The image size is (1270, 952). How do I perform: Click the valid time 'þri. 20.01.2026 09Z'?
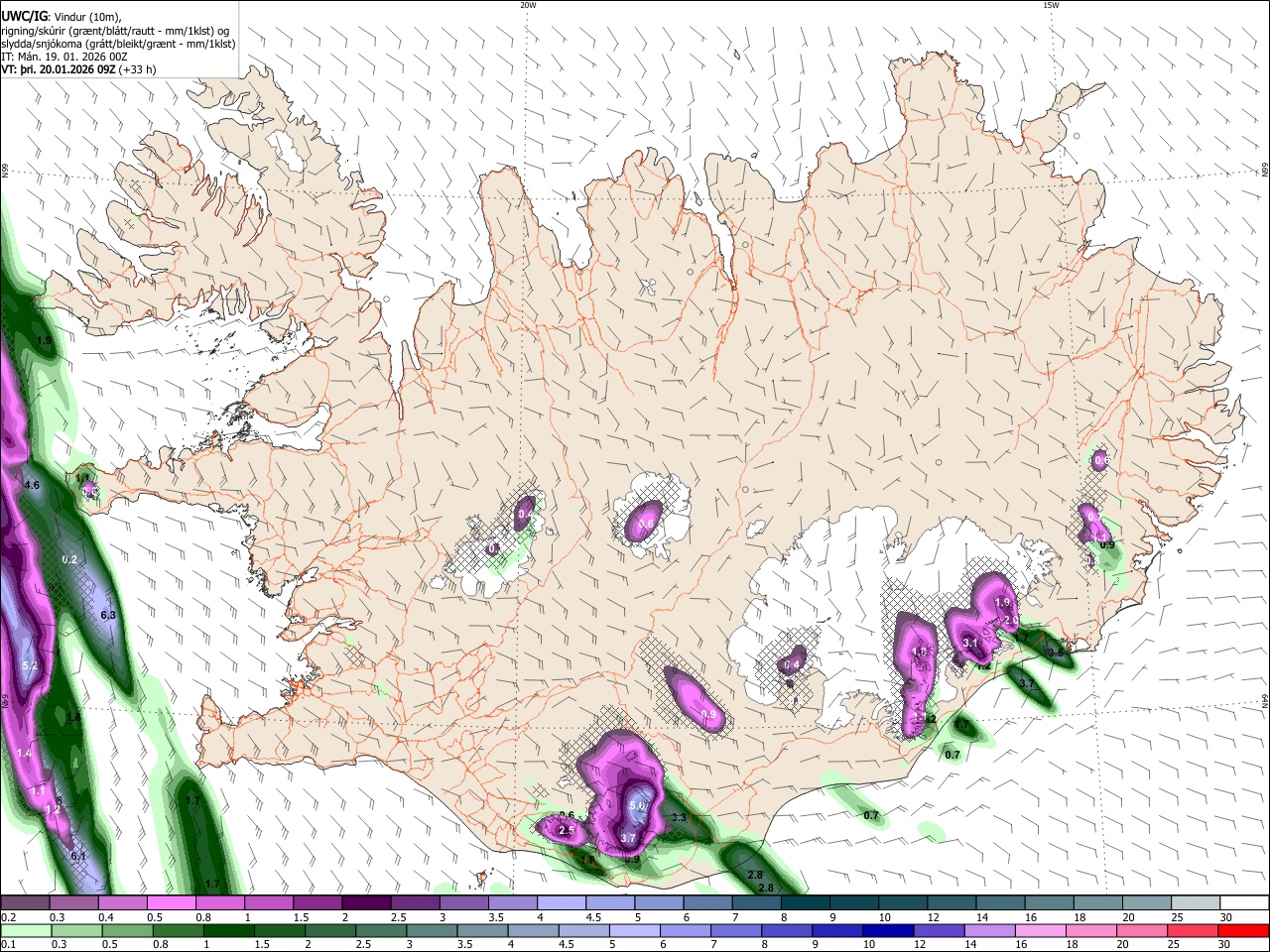(66, 70)
